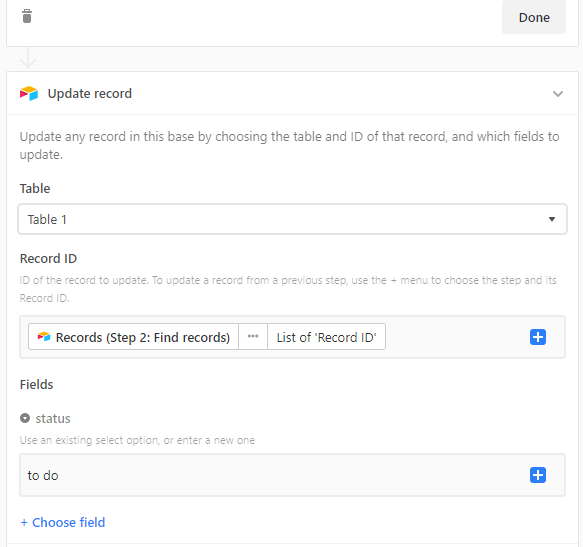Click the Fields section heading

(36, 384)
